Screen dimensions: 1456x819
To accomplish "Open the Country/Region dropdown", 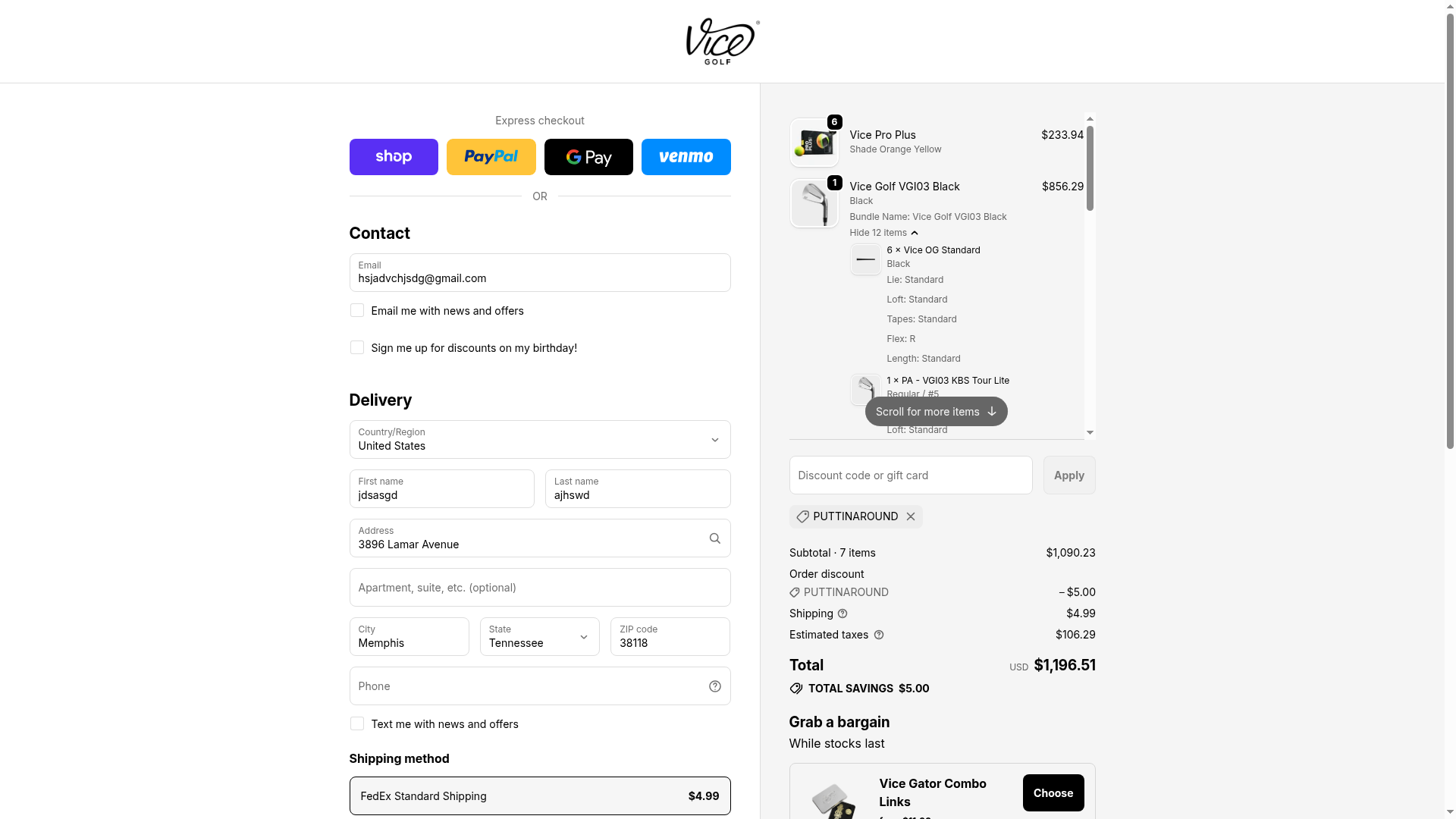I will click(x=539, y=440).
